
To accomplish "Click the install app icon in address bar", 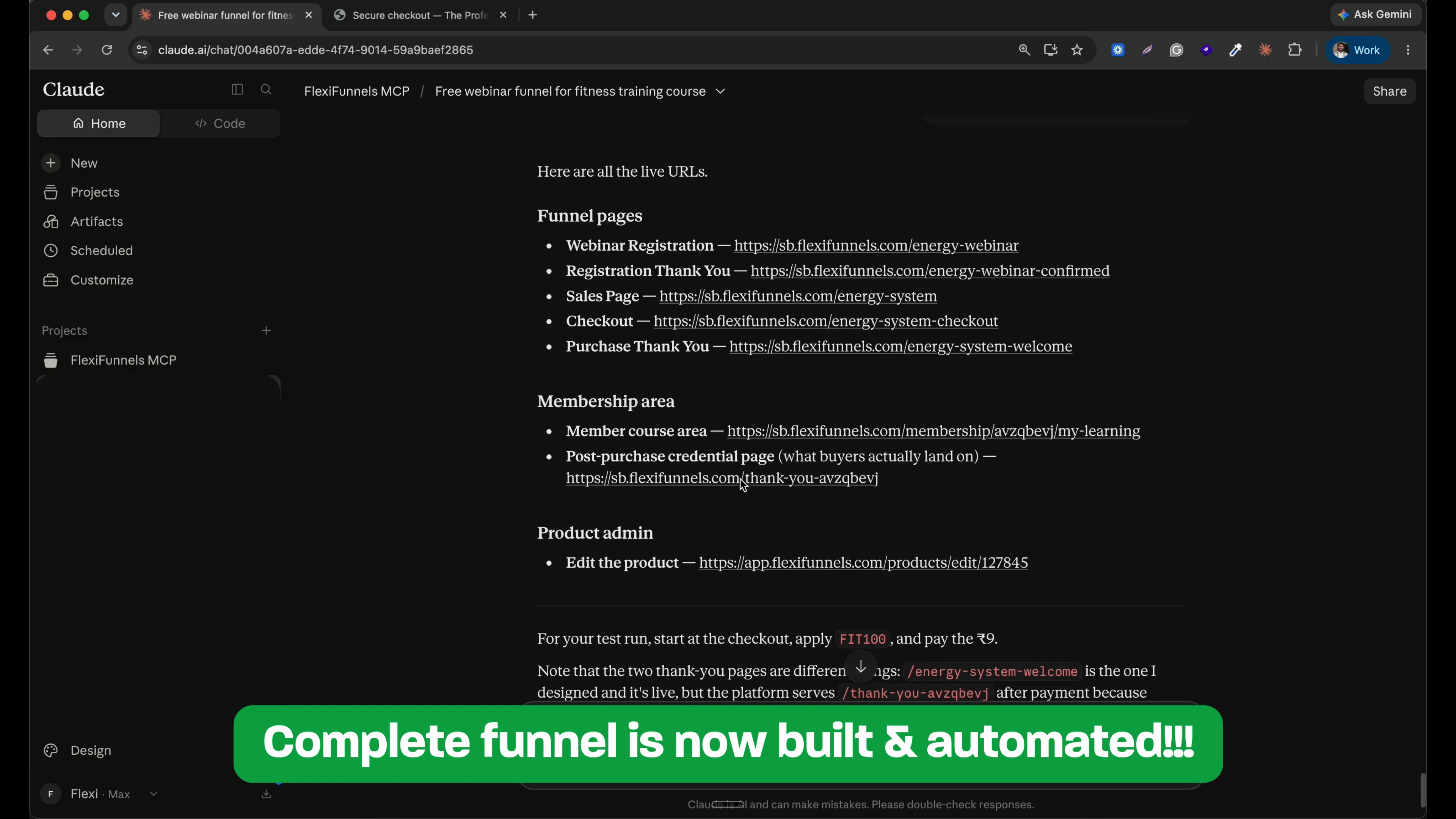I will click(x=1050, y=50).
